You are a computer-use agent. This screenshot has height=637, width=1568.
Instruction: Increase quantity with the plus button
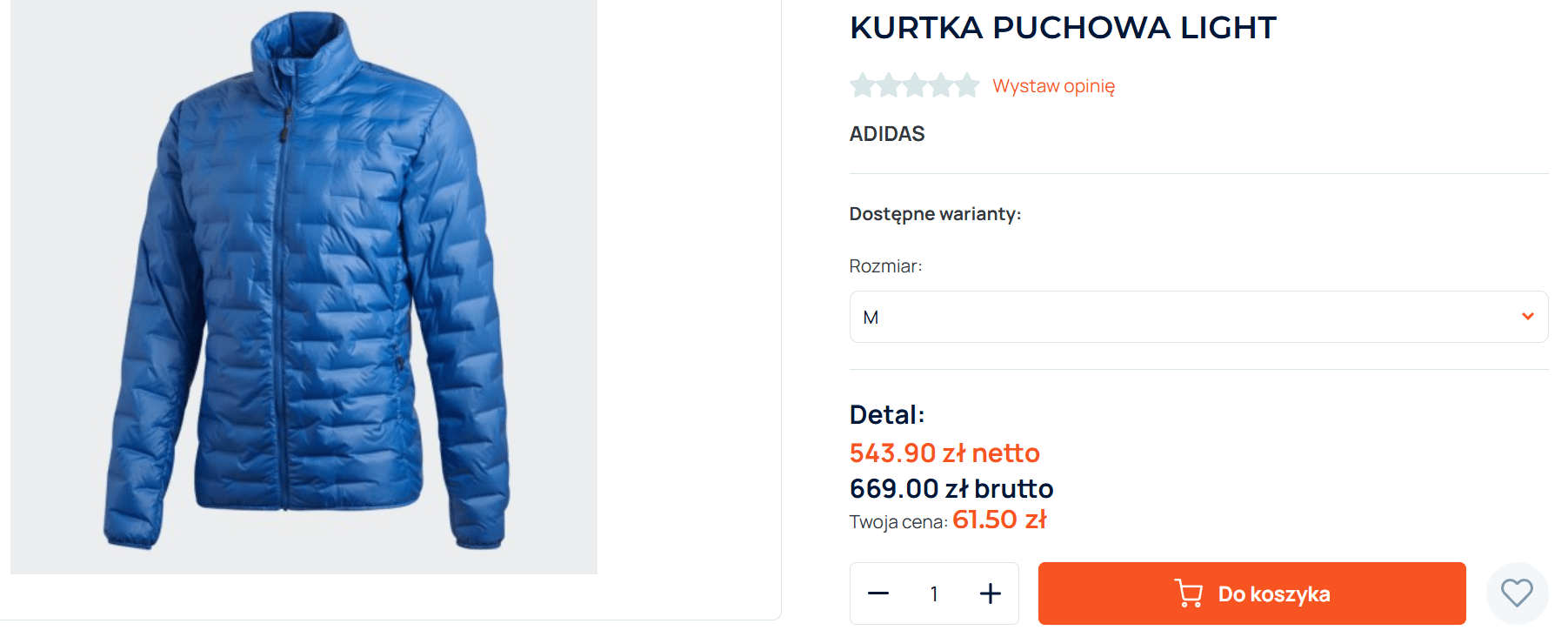(991, 593)
